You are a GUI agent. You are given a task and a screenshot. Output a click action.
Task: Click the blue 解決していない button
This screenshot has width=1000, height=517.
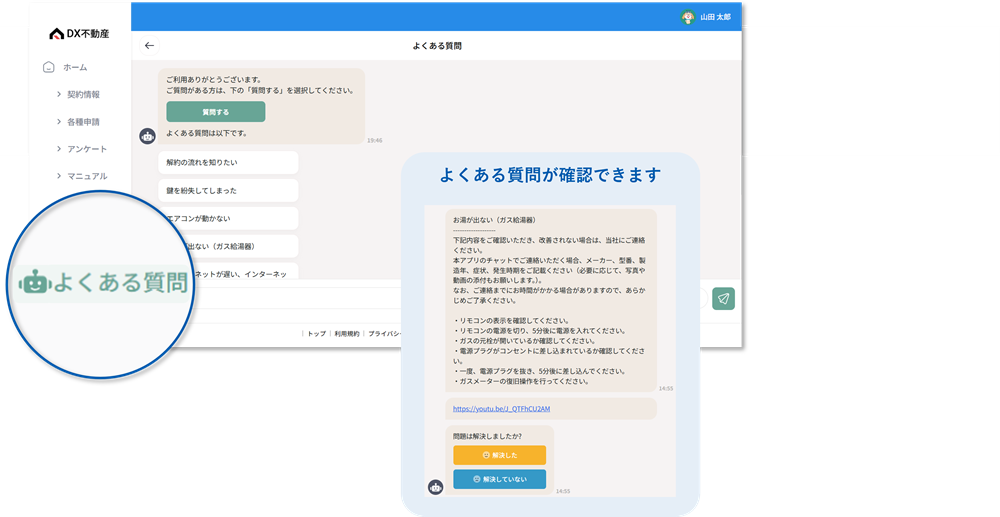pos(499,479)
